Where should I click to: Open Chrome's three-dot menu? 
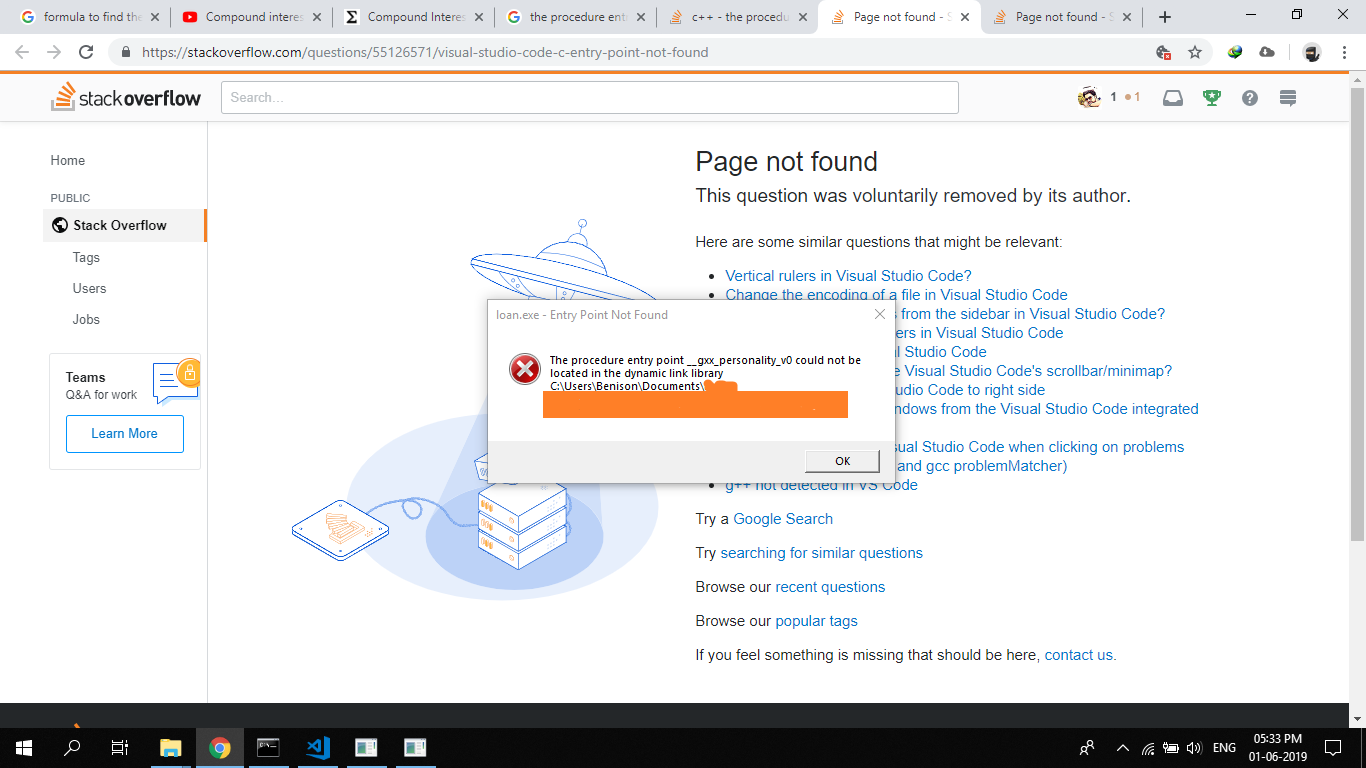pos(1343,53)
